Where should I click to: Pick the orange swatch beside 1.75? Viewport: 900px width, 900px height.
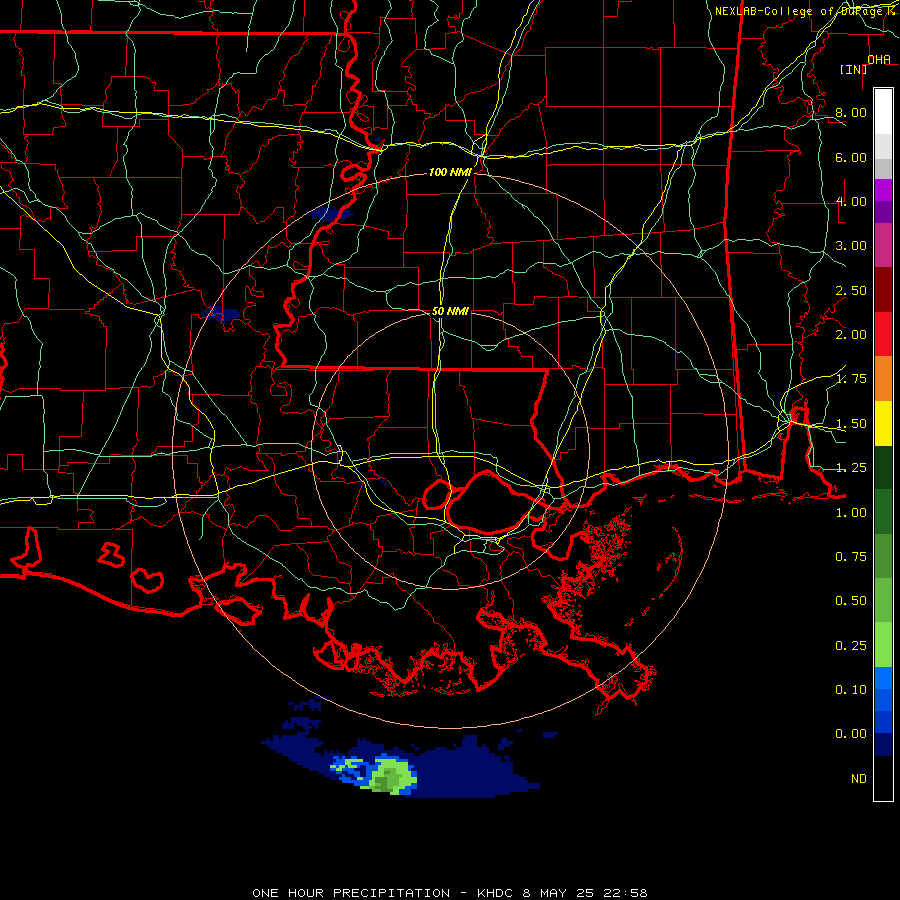click(x=883, y=379)
